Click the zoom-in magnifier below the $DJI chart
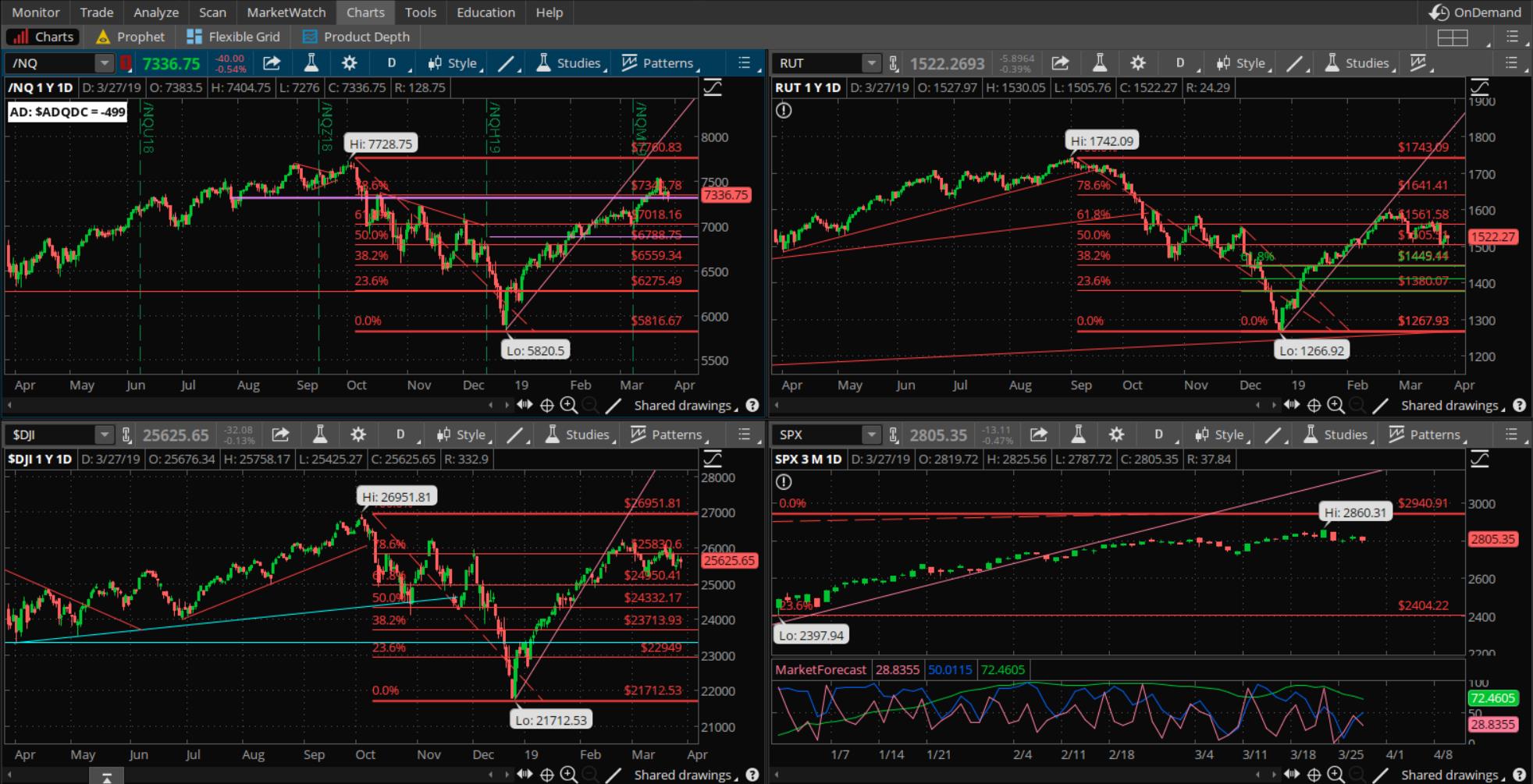Viewport: 1533px width, 784px height. tap(569, 775)
